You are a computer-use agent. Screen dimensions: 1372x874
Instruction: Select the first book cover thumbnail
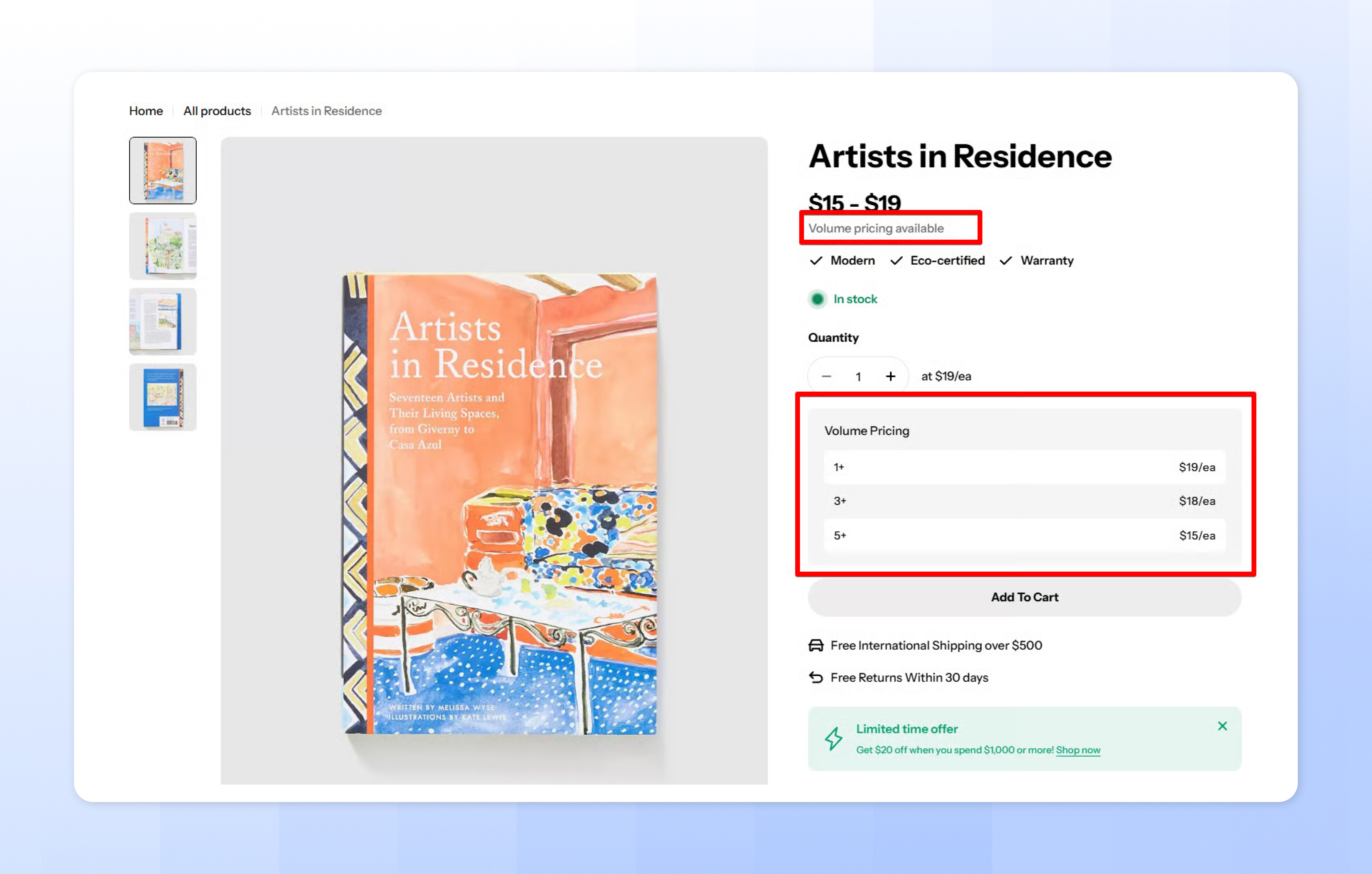pos(163,170)
